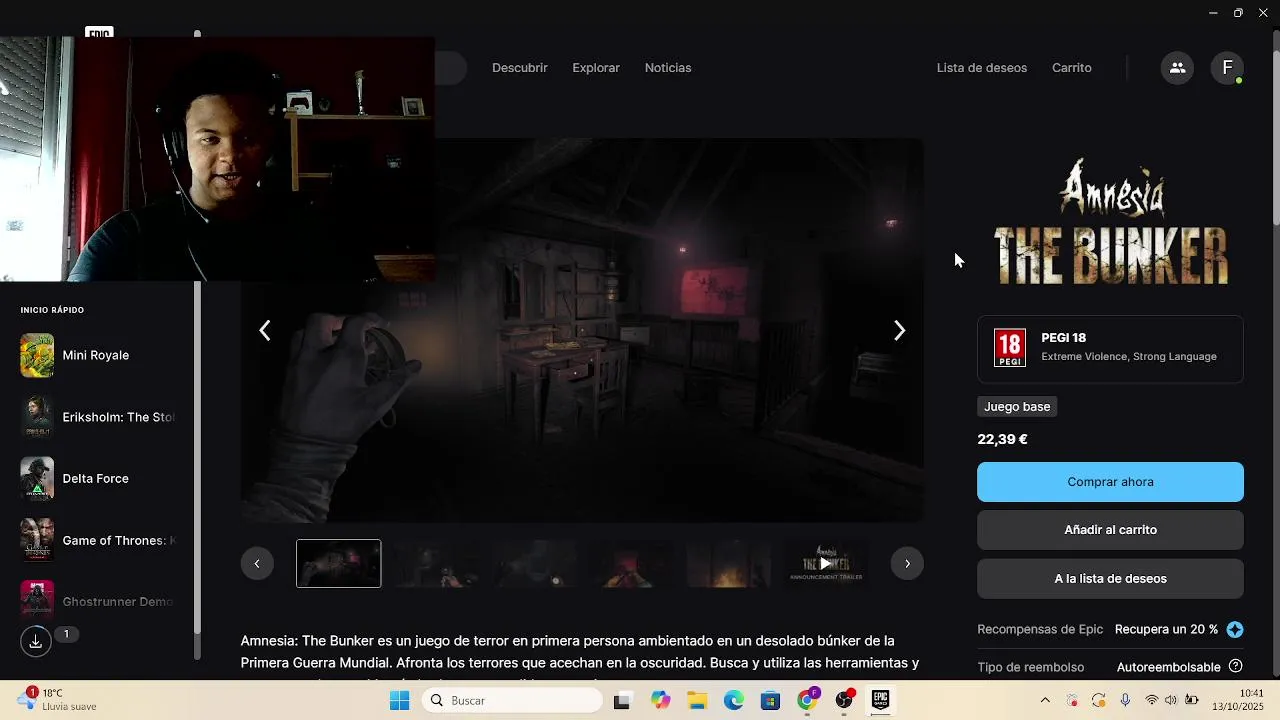Go to next screenshot in the main carousel
The image size is (1280, 720).
point(899,330)
